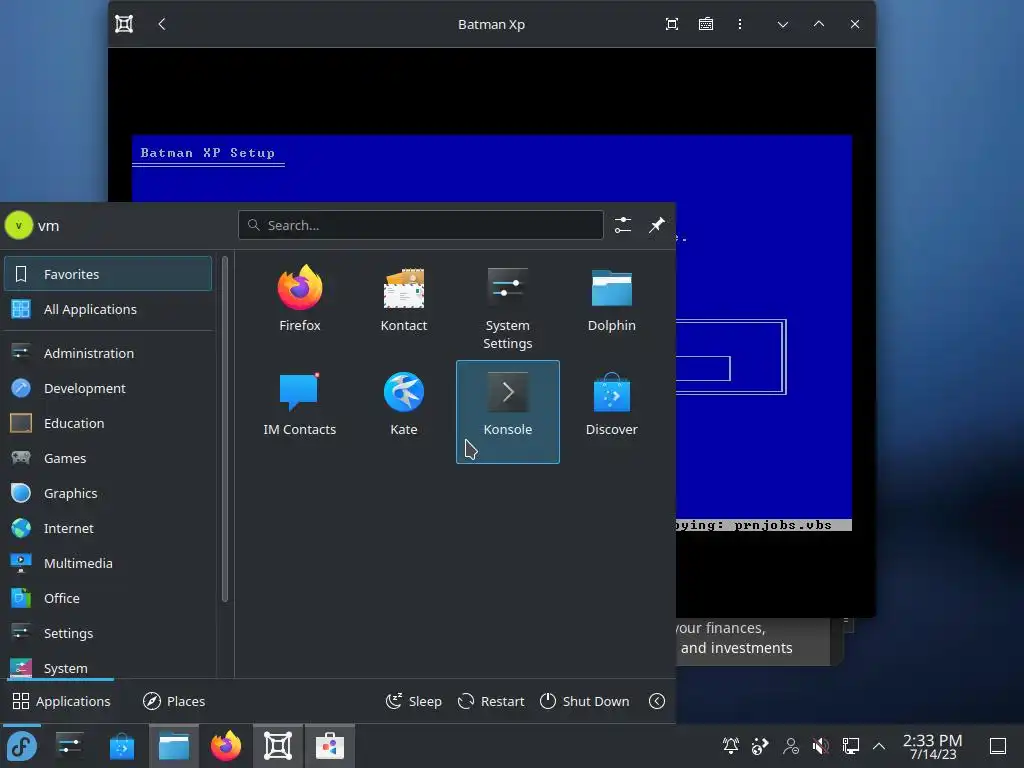Select All Applications category
Image resolution: width=1024 pixels, height=768 pixels.
[x=108, y=309]
